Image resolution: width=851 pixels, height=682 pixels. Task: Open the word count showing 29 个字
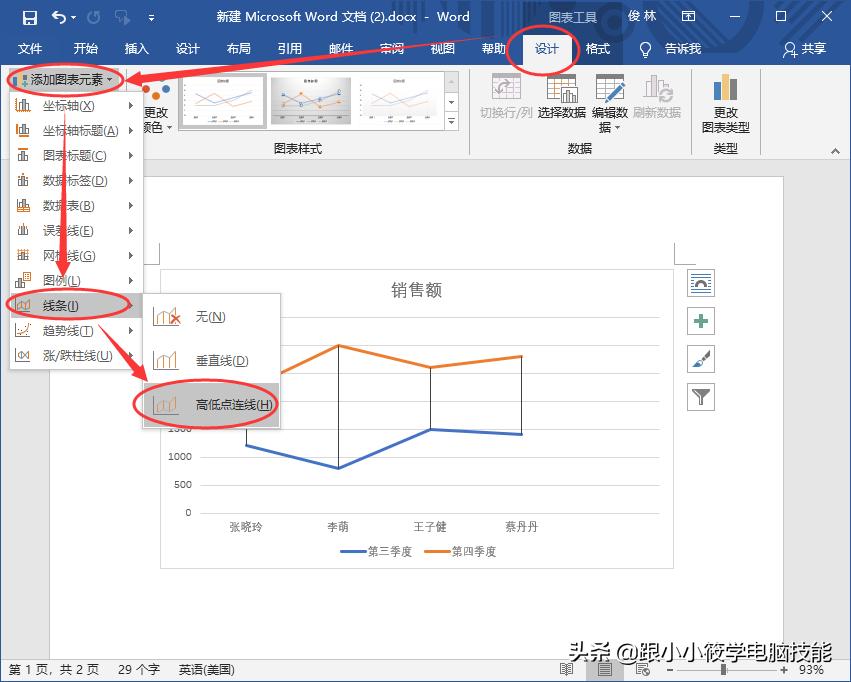pos(138,670)
